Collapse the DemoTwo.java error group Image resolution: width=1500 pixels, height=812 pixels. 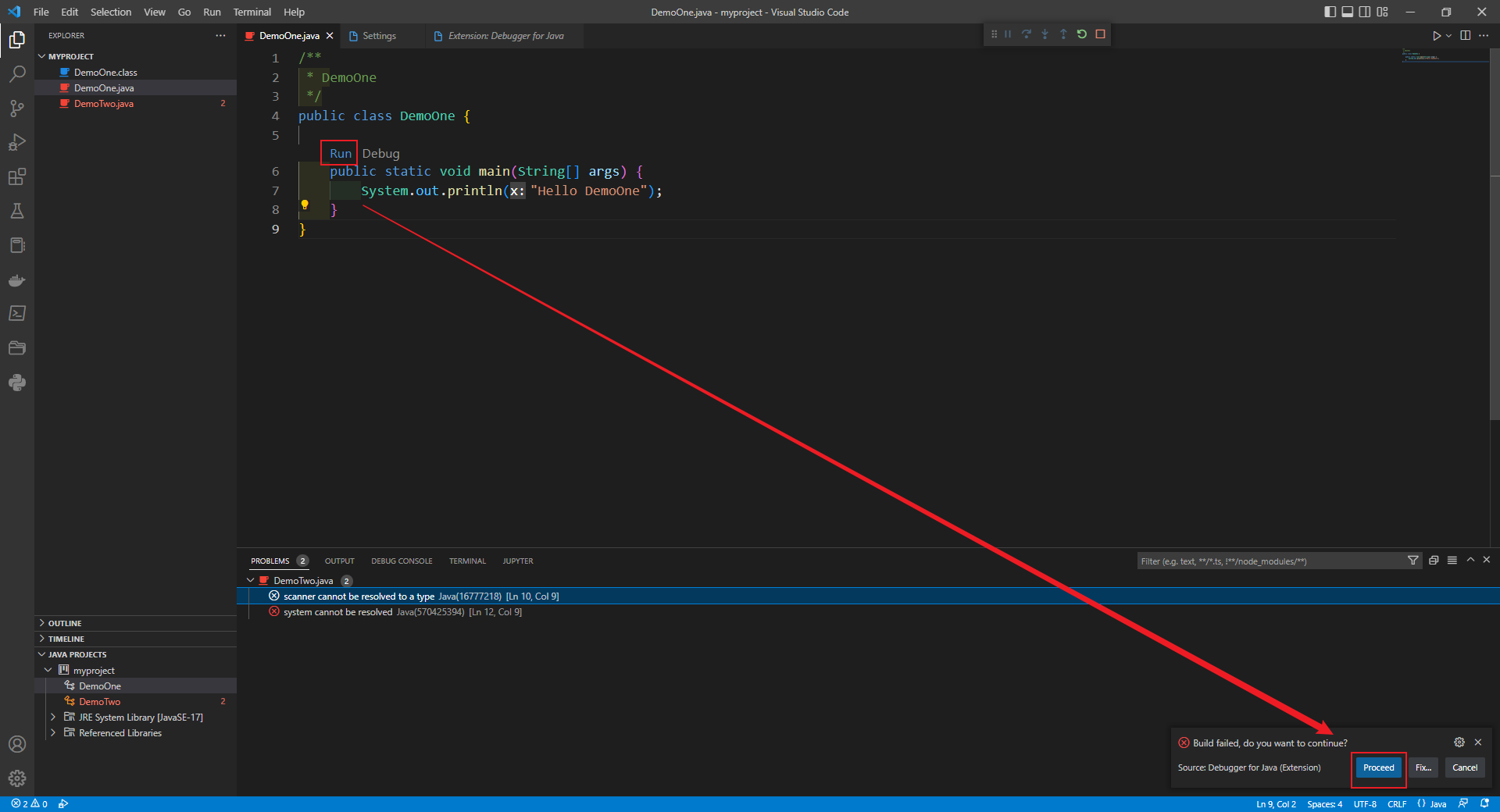point(252,580)
